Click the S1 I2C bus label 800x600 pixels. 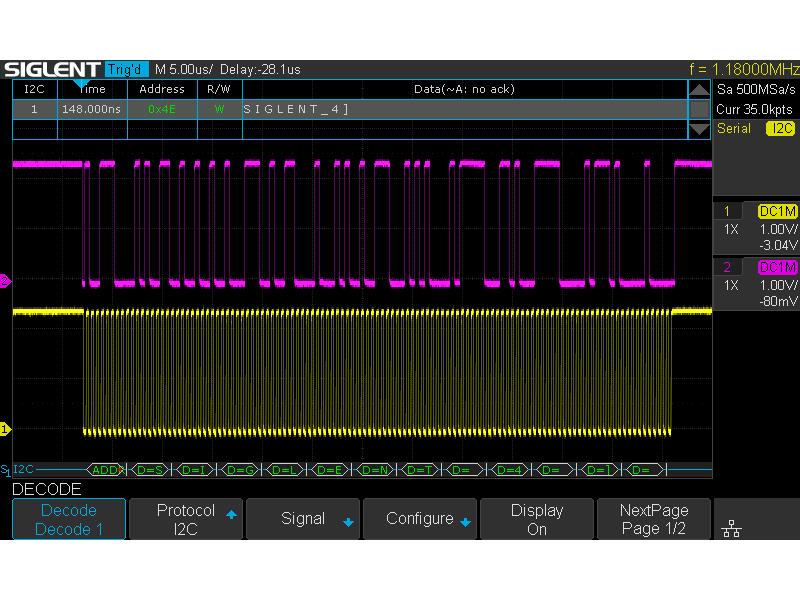click(17, 469)
